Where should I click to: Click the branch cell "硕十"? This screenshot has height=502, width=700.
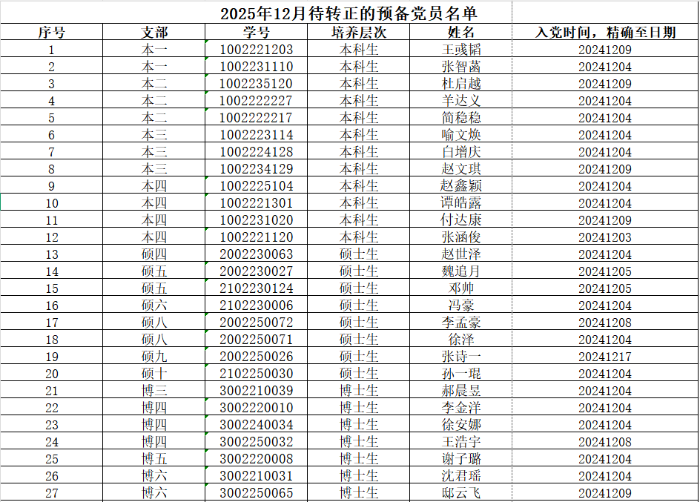pos(154,373)
